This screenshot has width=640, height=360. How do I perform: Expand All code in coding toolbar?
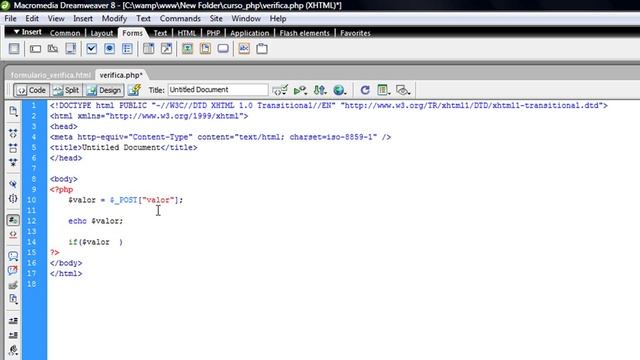(13, 162)
